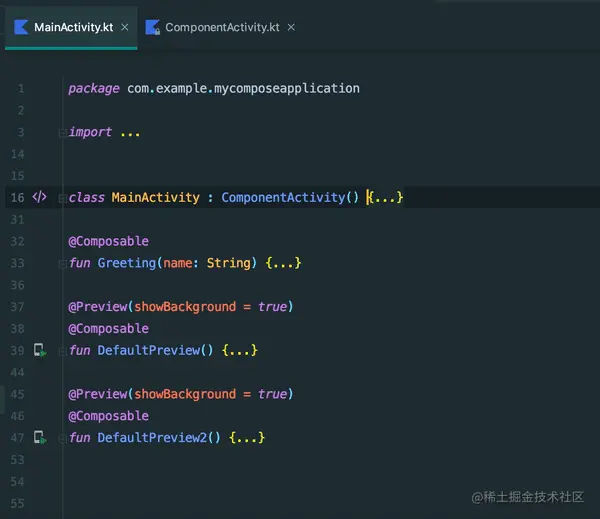Click line number 39 in the gutter
Screen dimensions: 600x519
pos(17,351)
